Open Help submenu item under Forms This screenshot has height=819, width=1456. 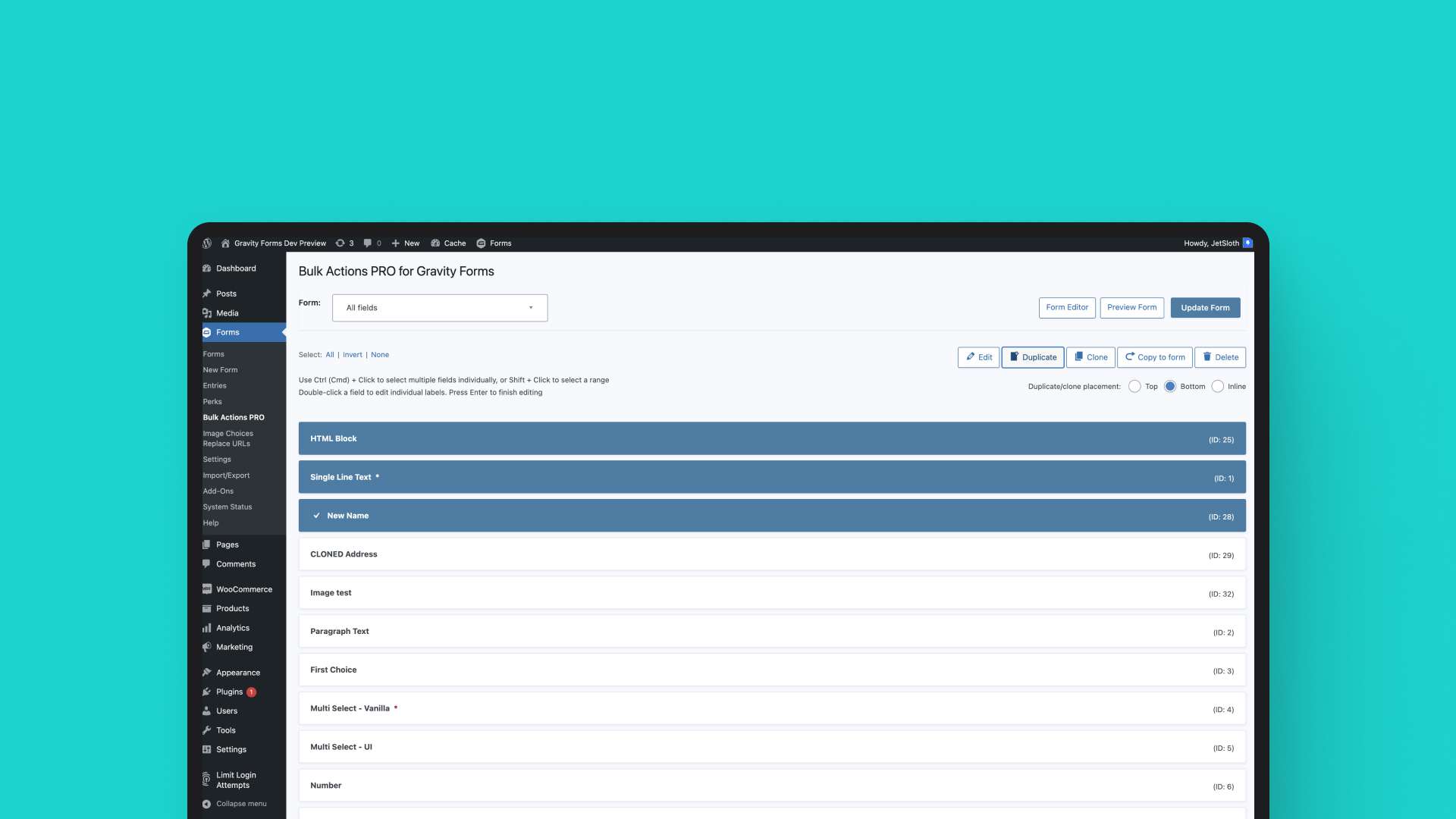click(x=211, y=523)
